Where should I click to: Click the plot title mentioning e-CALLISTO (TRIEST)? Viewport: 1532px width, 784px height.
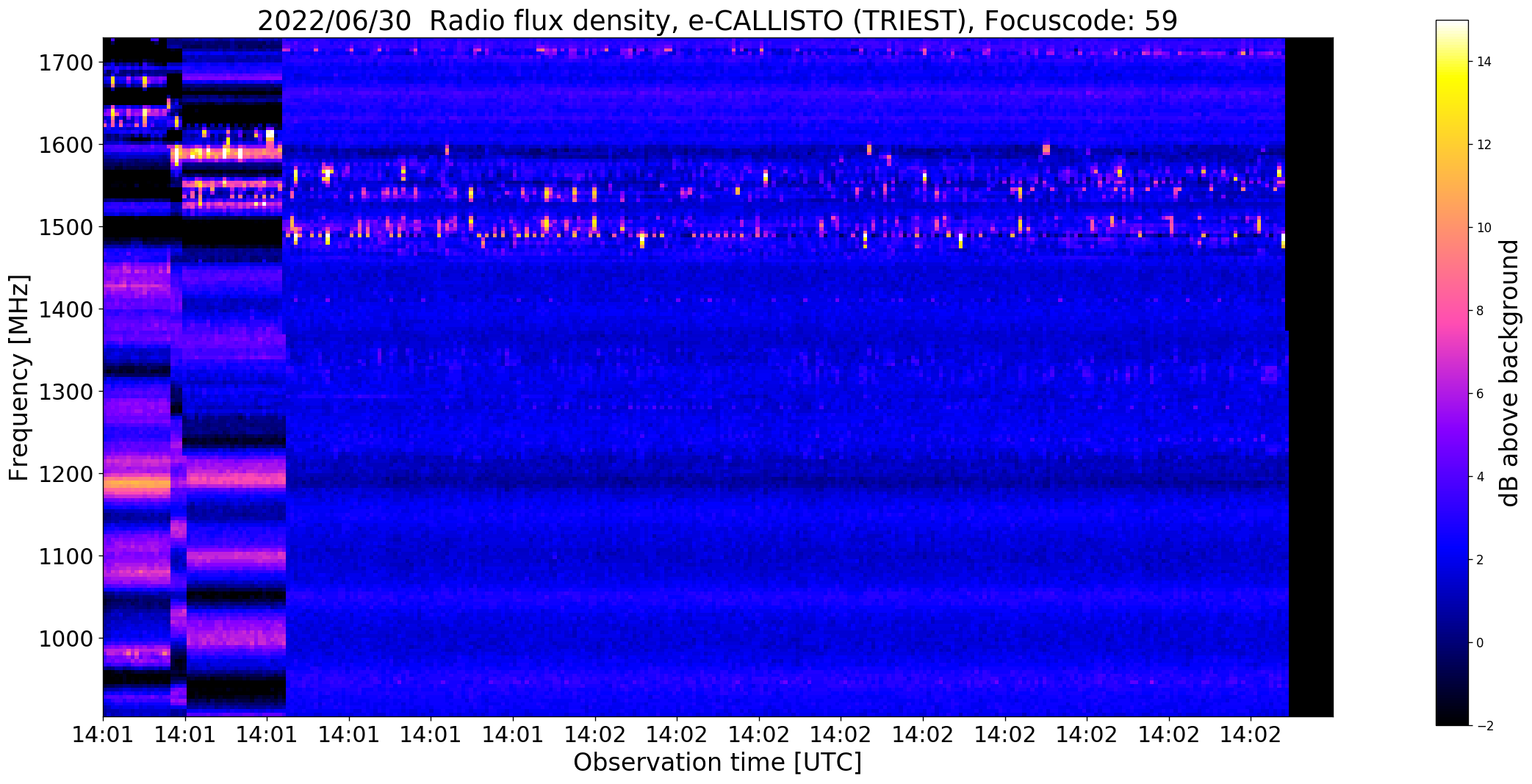click(717, 21)
